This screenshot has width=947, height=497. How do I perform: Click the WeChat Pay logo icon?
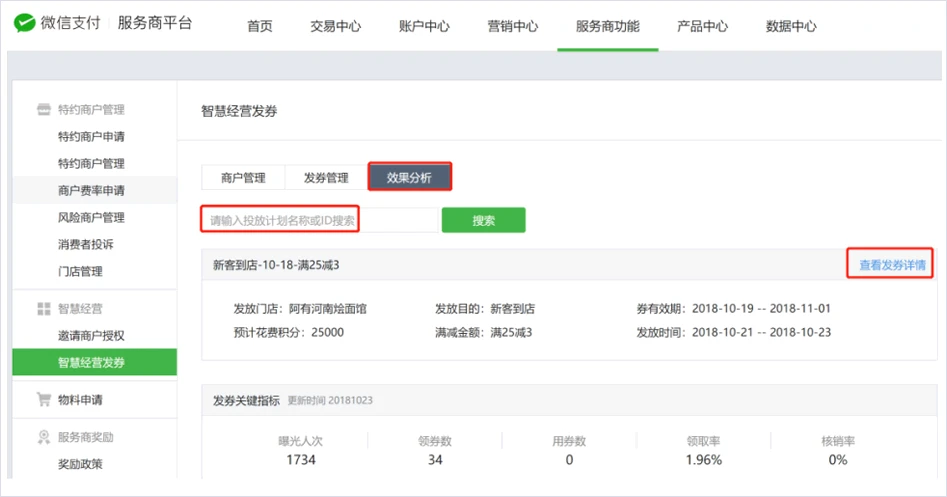[24, 24]
